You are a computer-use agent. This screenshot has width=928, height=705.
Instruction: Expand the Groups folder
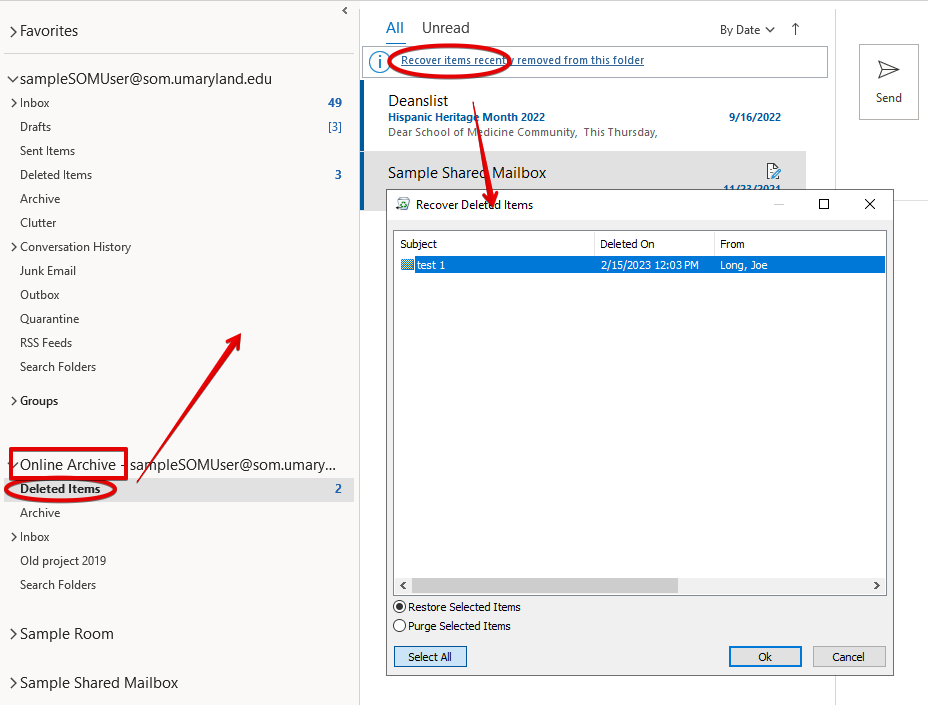point(13,401)
